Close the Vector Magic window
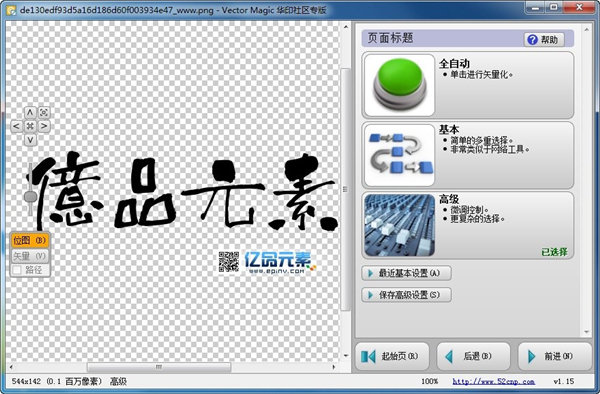 (579, 7)
